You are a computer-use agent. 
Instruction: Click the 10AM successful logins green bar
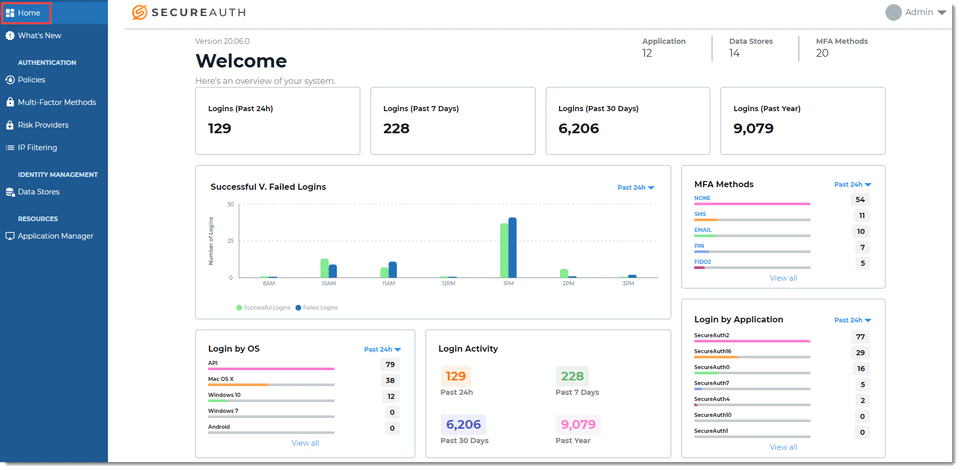pyautogui.click(x=324, y=269)
